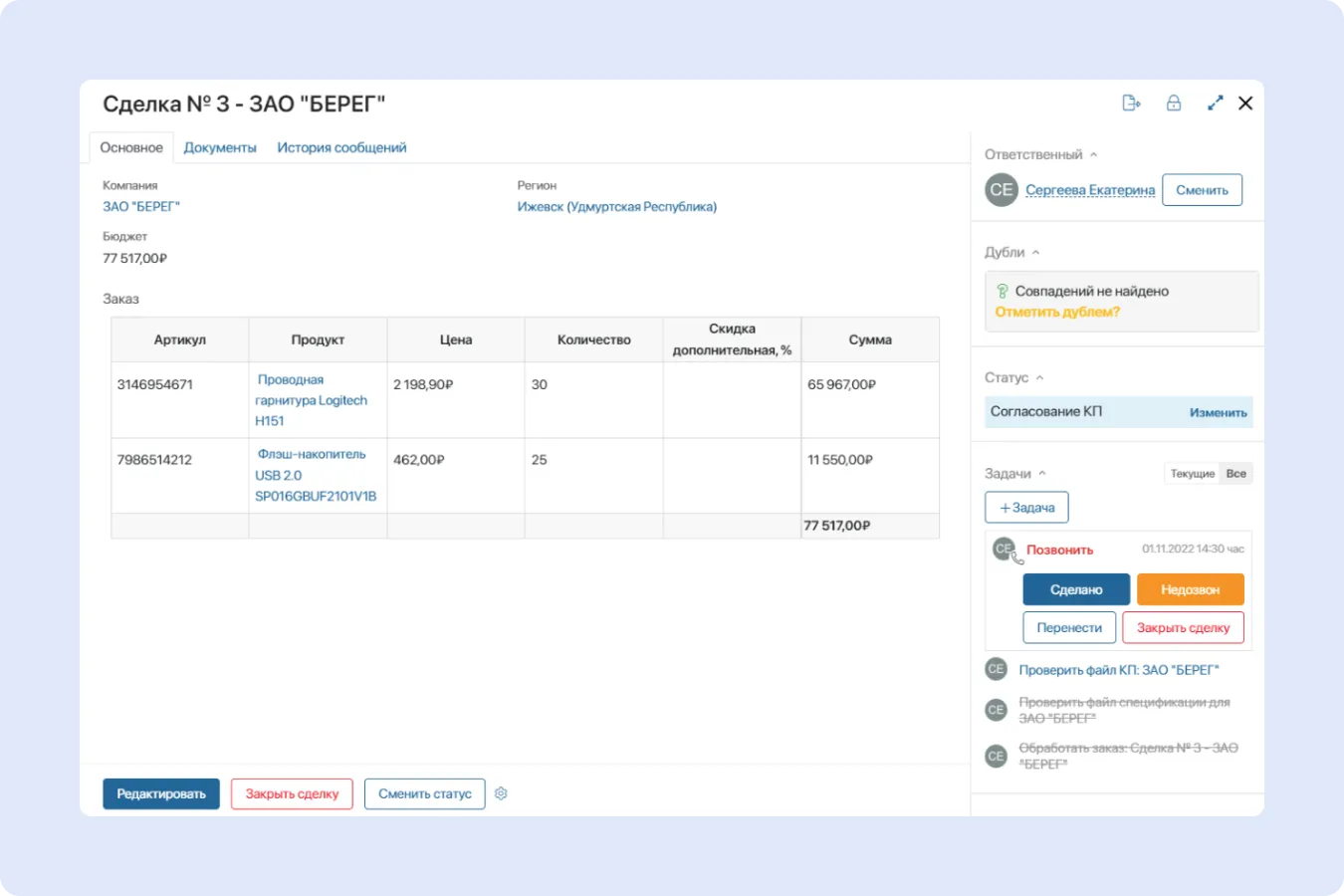Image resolution: width=1344 pixels, height=896 pixels.
Task: Collapse the Задачи section
Action: (1044, 473)
